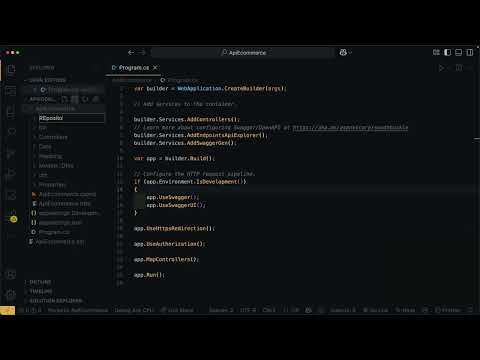Click the Projects: ApiEcommerce status item
Viewport: 480px width, 360px height.
tap(78, 310)
